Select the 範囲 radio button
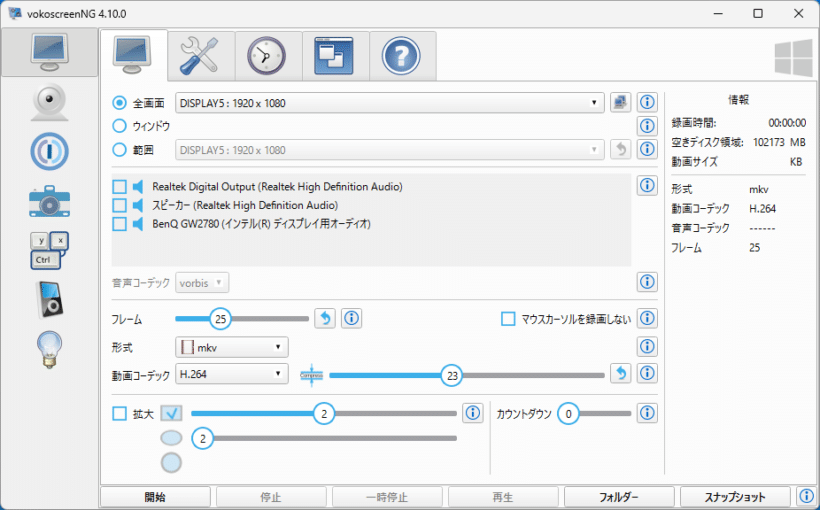Viewport: 820px width, 510px height. (x=119, y=150)
